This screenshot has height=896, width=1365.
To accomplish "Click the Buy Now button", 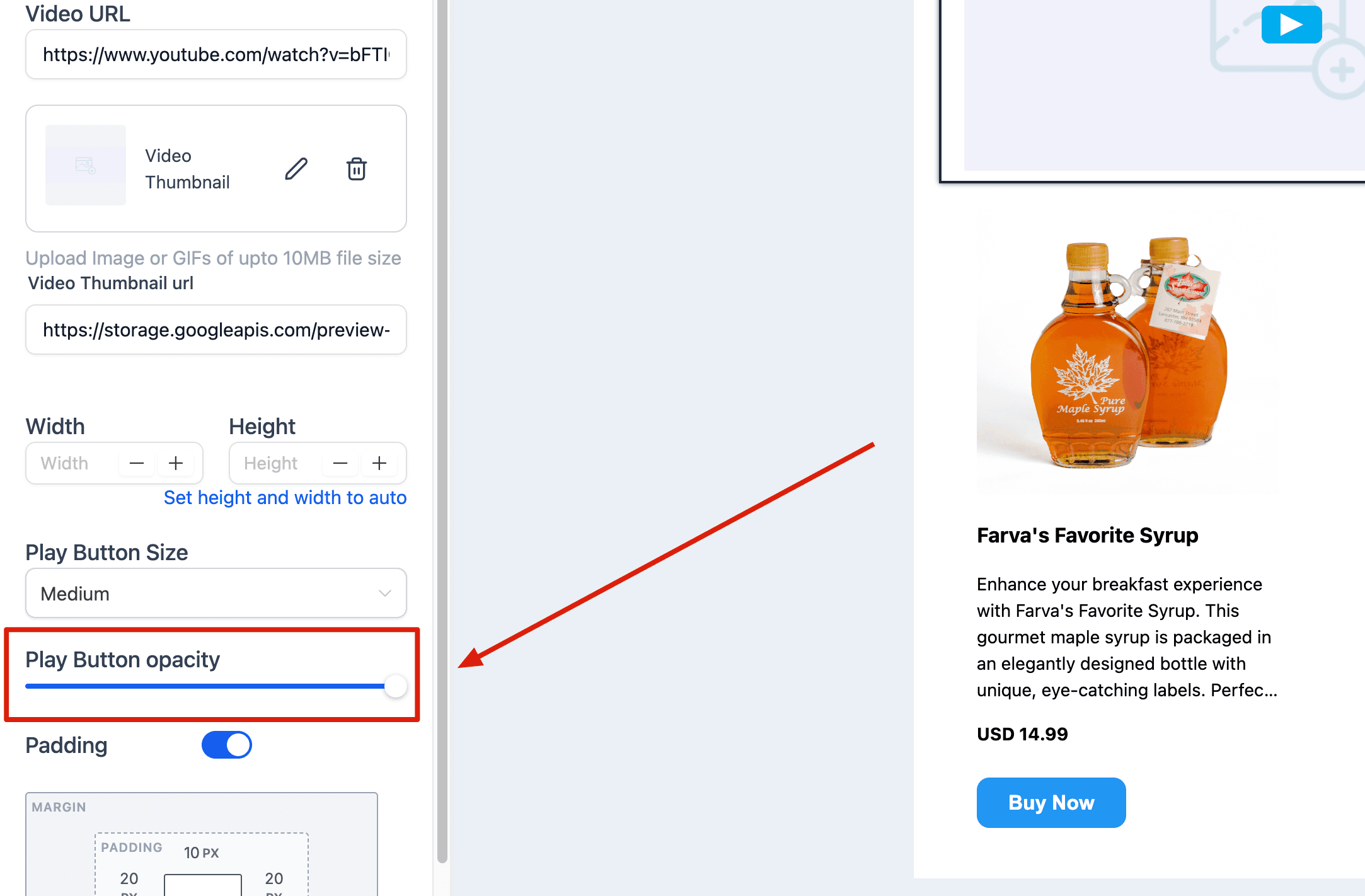I will pyautogui.click(x=1051, y=802).
